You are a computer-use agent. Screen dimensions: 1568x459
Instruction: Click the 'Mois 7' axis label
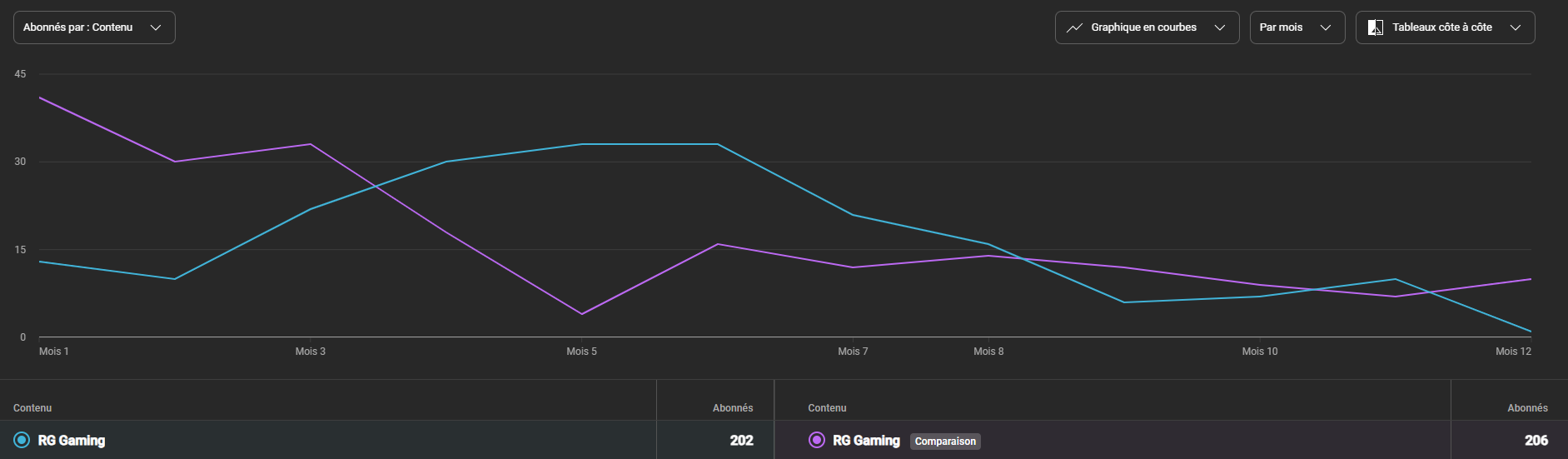(853, 352)
